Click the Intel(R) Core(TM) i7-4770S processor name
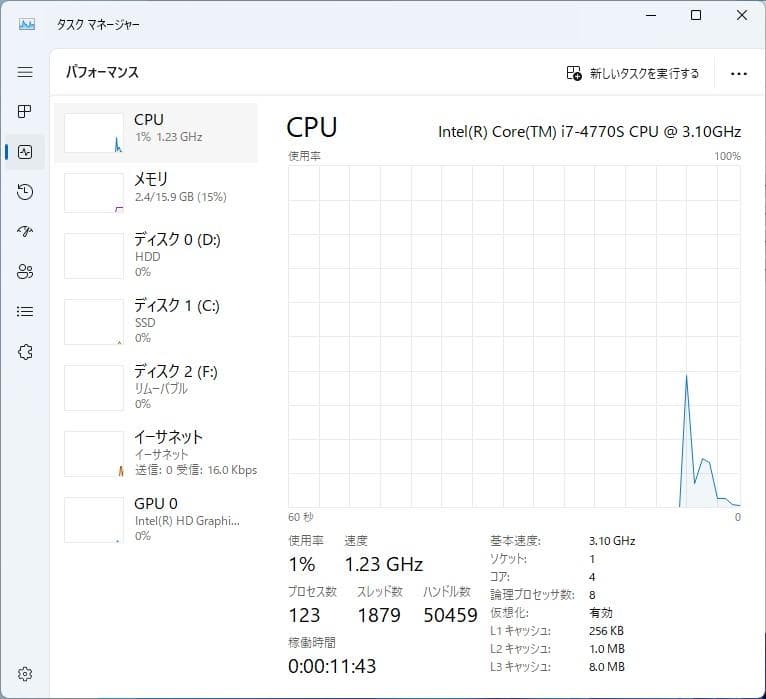Viewport: 766px width, 699px height. coord(590,132)
